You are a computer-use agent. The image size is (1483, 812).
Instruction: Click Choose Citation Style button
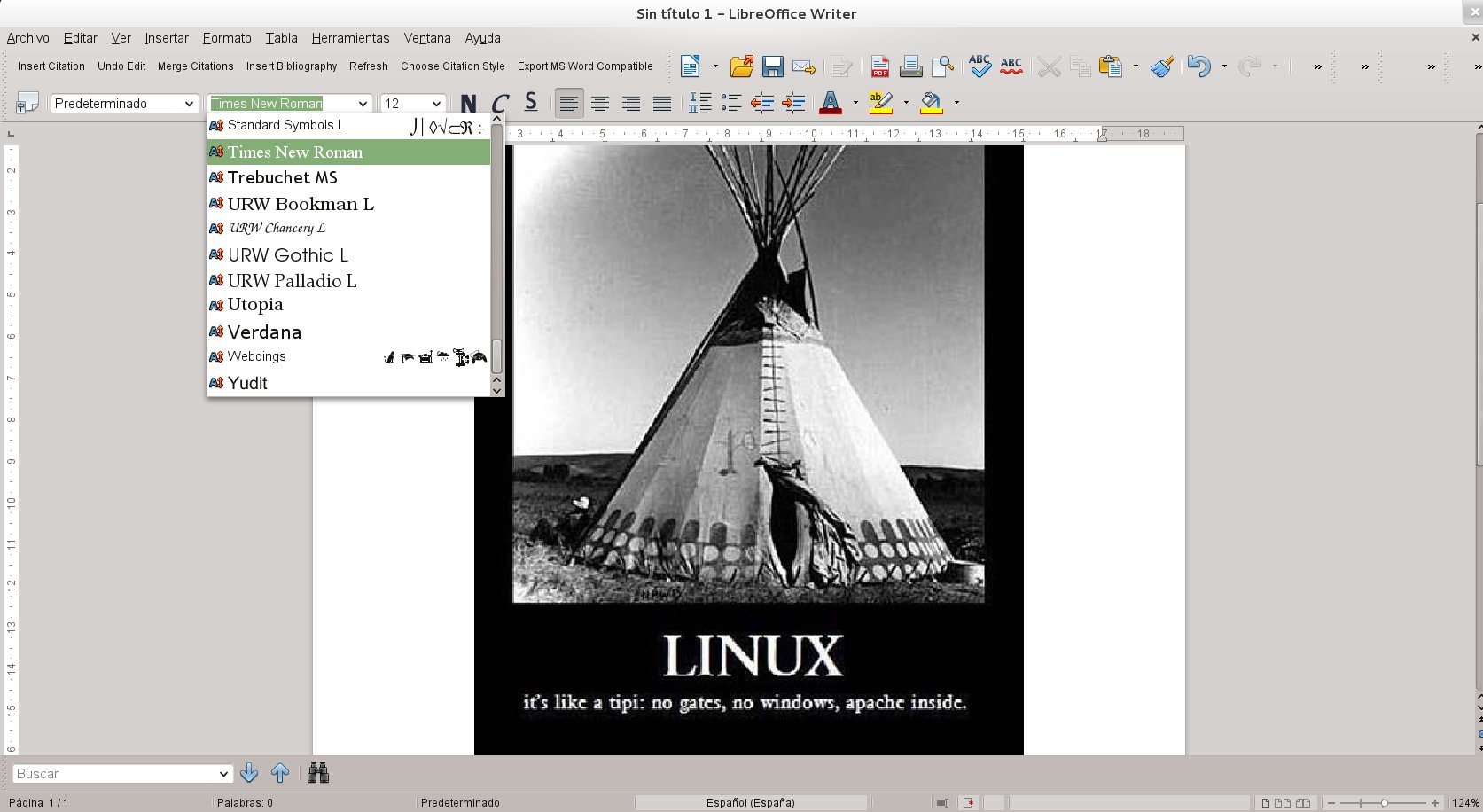click(453, 66)
